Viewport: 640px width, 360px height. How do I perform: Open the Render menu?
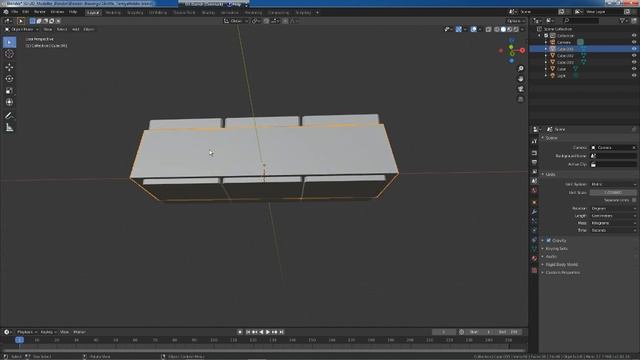coord(40,12)
